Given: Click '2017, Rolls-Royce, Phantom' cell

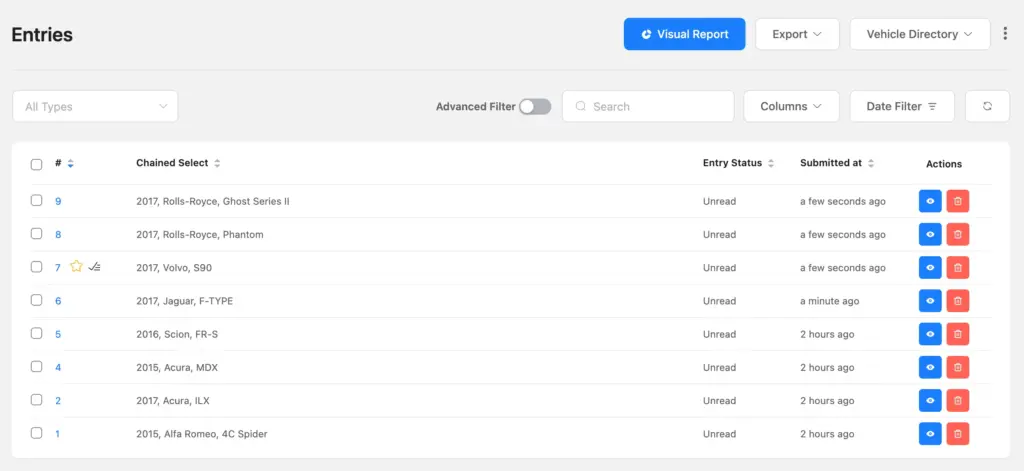Looking at the screenshot, I should 200,235.
